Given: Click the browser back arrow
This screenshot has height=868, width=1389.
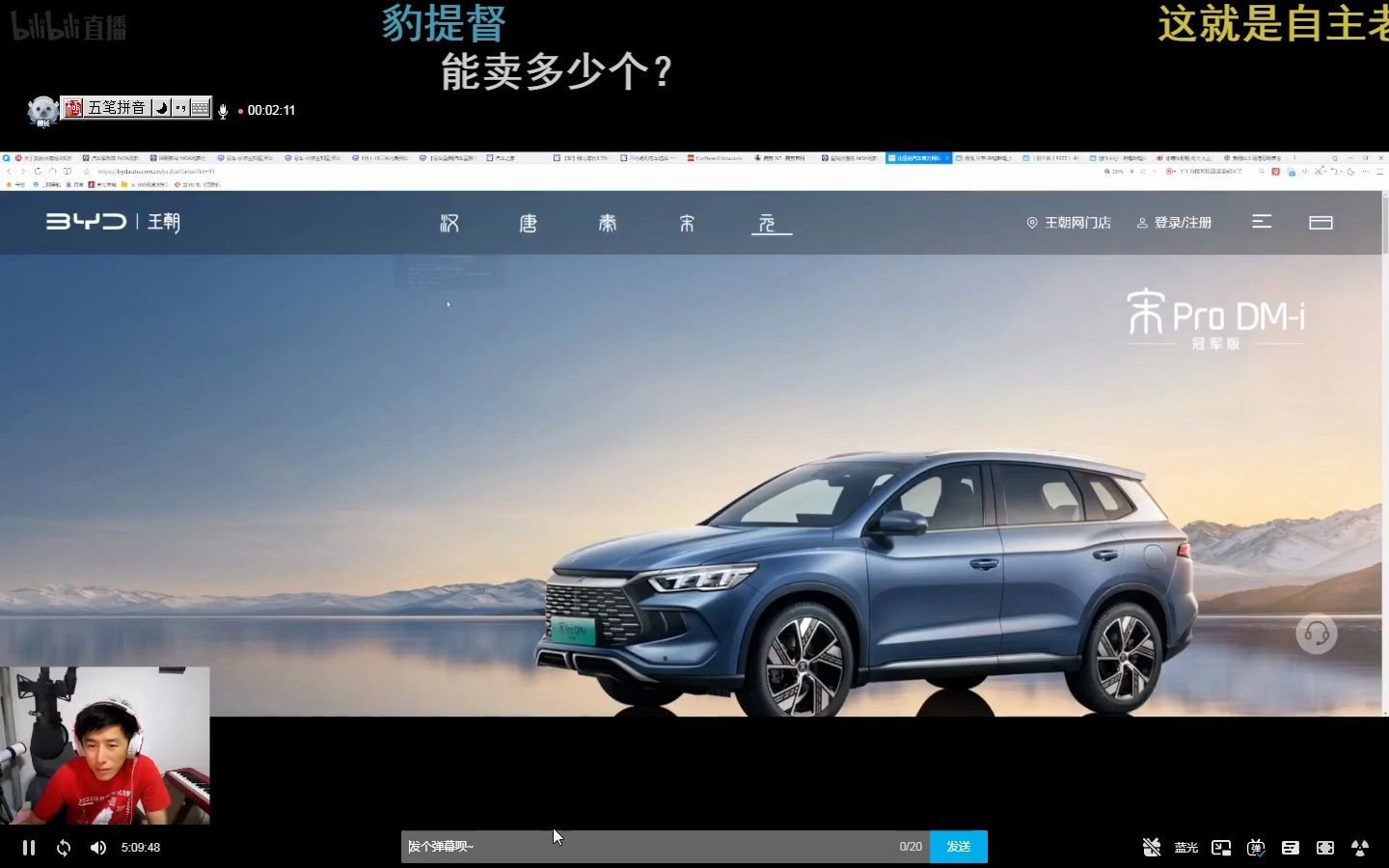Looking at the screenshot, I should [x=9, y=171].
